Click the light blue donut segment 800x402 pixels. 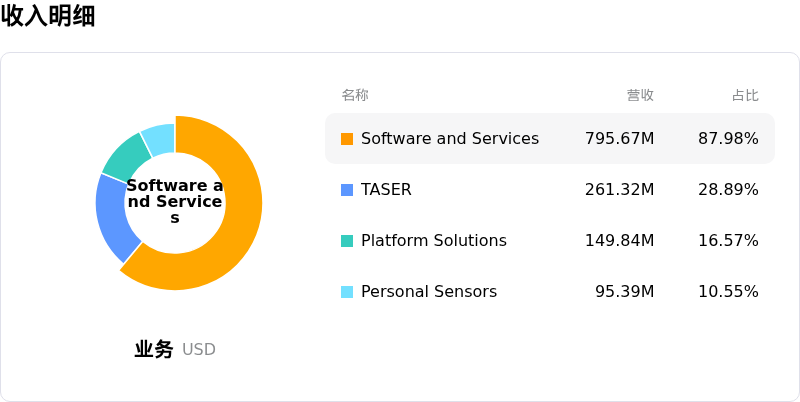point(160,138)
